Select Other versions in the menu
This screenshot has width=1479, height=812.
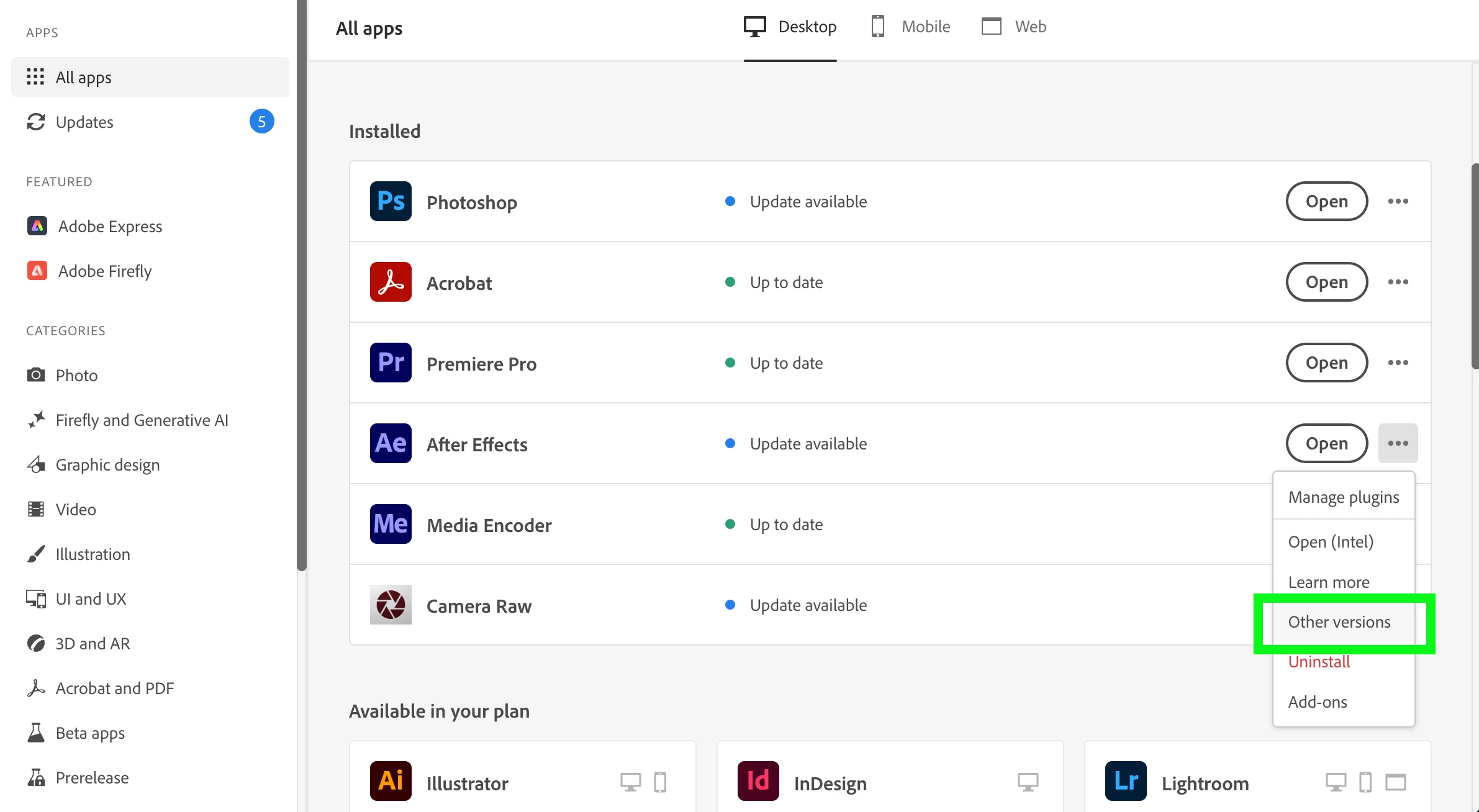(1339, 622)
